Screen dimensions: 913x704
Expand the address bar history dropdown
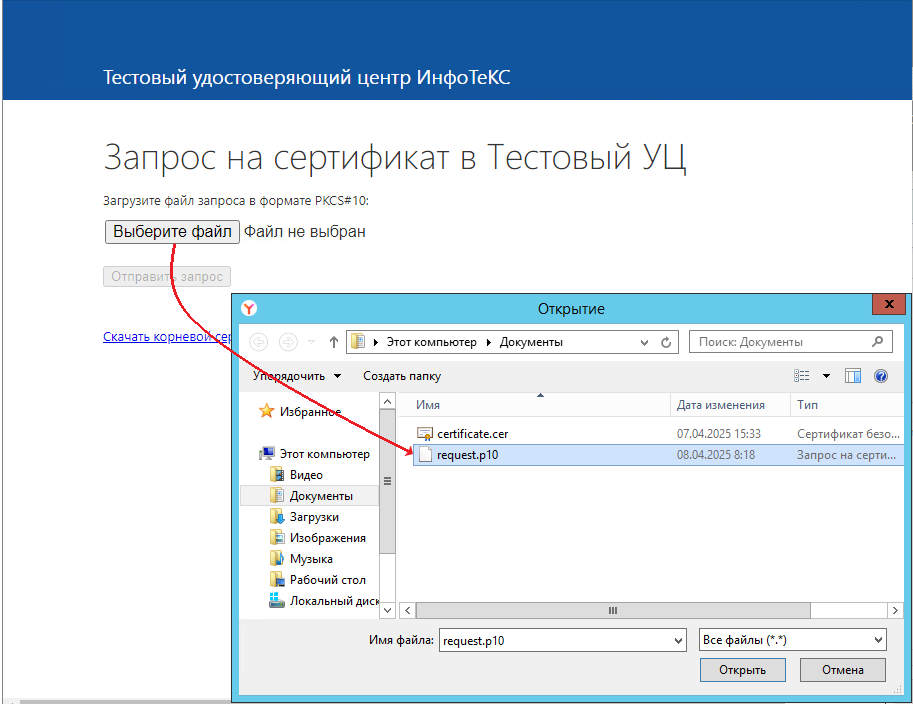(x=644, y=342)
